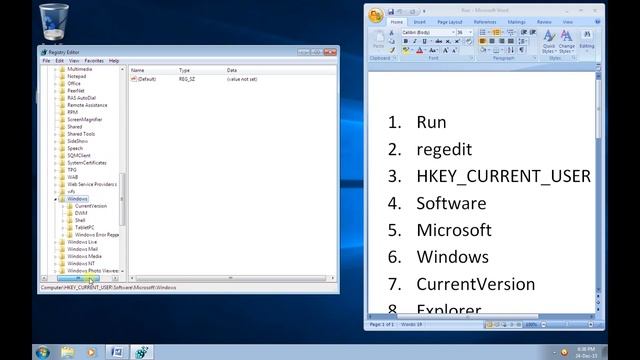Click the Office button in Word
Viewport: 640px width, 360px height.
coord(376,16)
